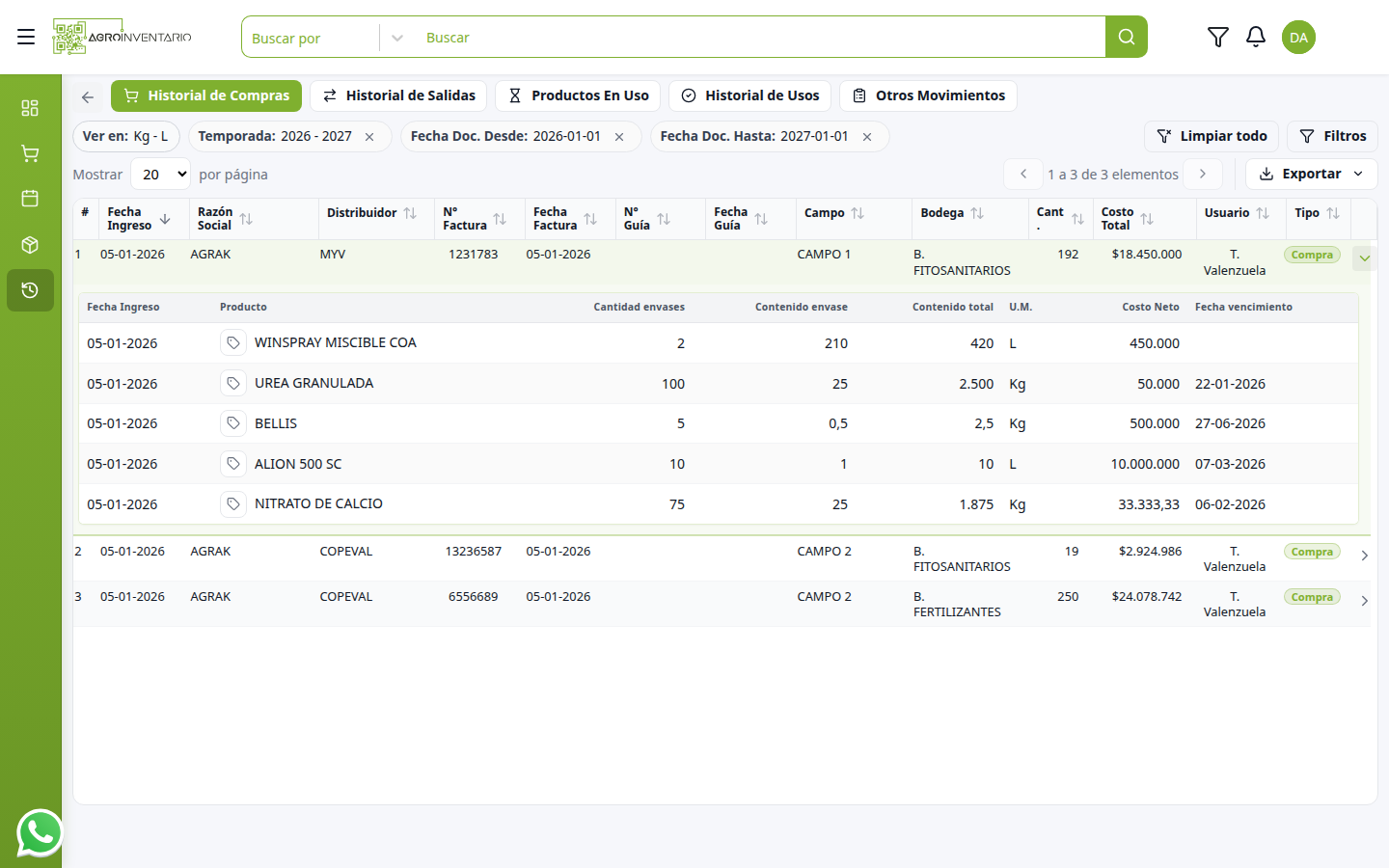The image size is (1389, 868).
Task: Remove the Fecha Doc. Desde filter
Action: pos(619,137)
